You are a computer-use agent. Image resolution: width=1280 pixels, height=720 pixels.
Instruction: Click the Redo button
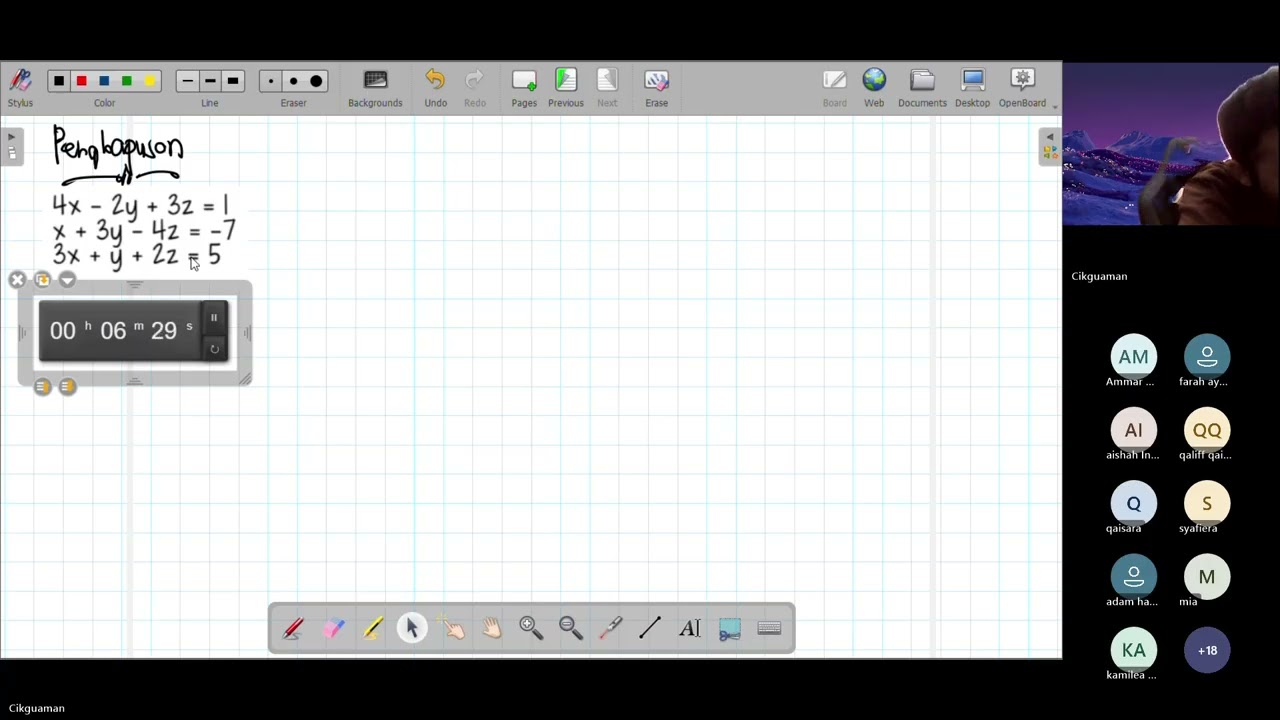click(x=475, y=87)
